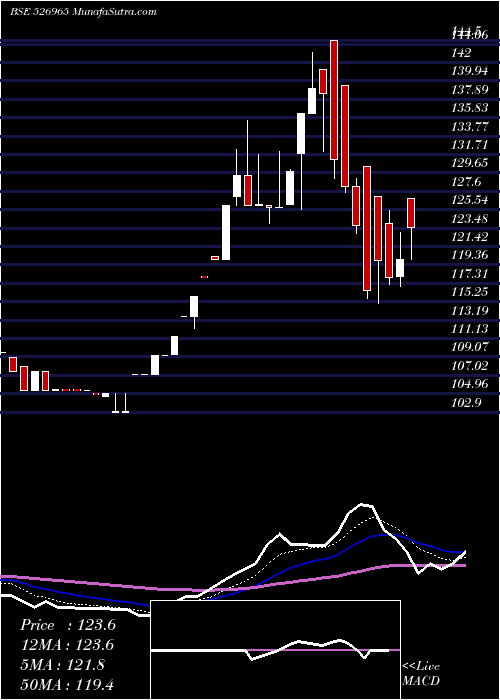Click the 135.83 price axis label

pyautogui.click(x=470, y=108)
